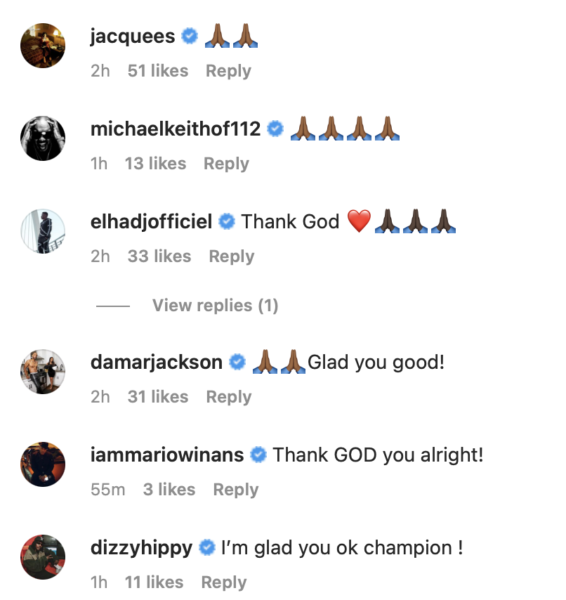
Task: View iammariowinans profile picture
Action: 43,464
